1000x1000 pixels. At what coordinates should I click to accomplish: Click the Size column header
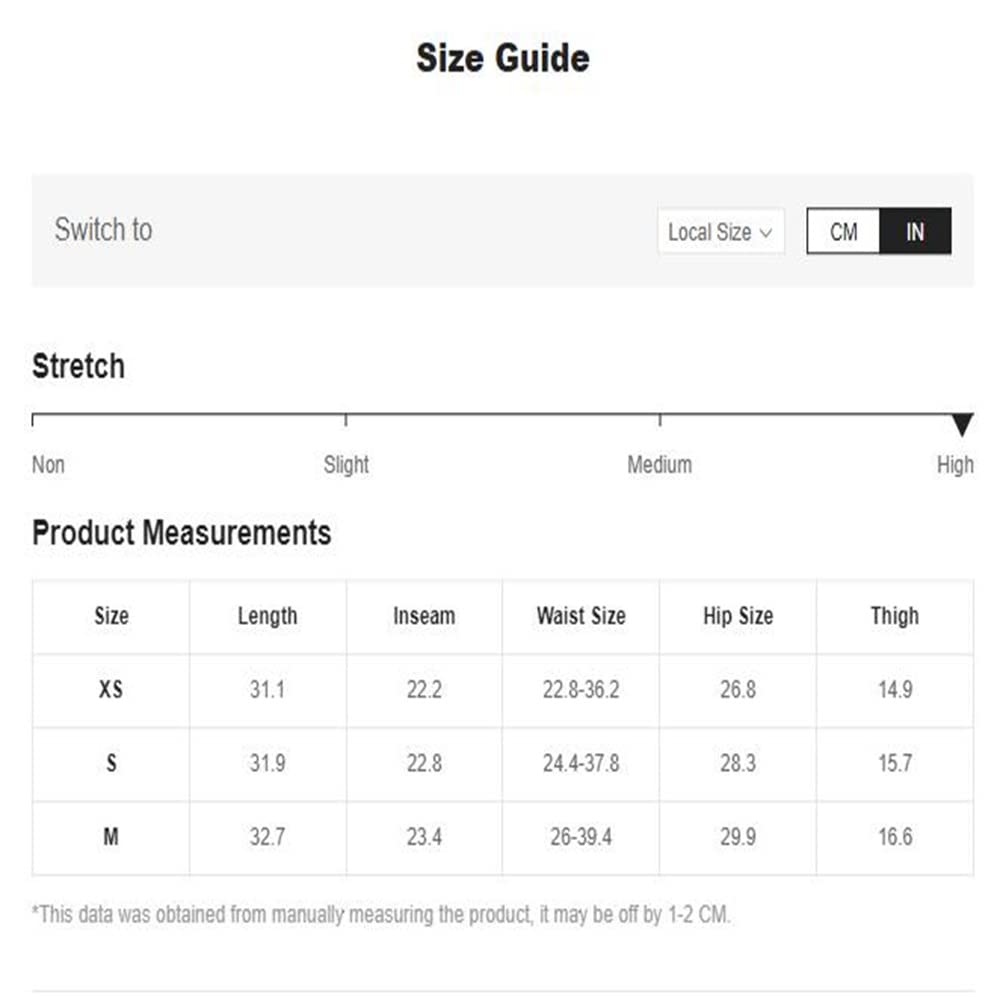(x=112, y=616)
